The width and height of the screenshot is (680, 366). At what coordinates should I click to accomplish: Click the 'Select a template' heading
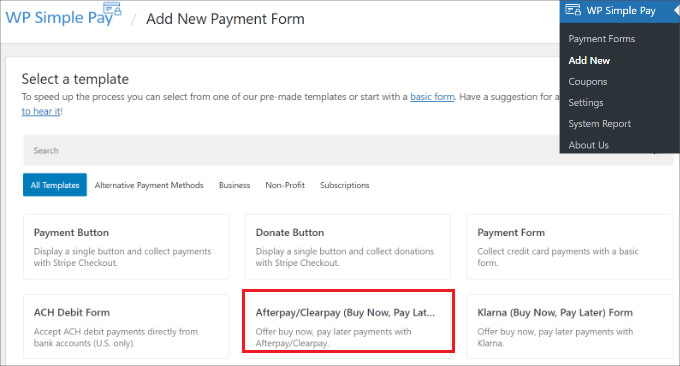[x=75, y=79]
